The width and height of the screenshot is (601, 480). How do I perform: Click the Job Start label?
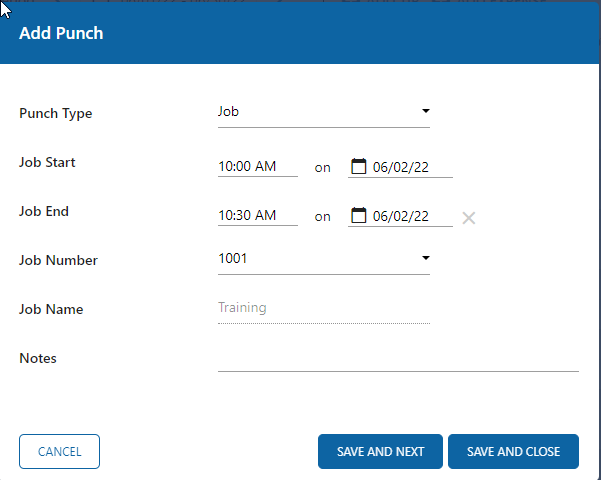47,162
